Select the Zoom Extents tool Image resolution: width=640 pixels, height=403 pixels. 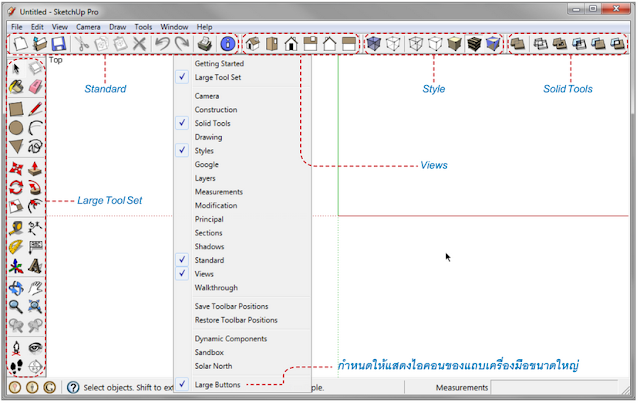pyautogui.click(x=36, y=306)
